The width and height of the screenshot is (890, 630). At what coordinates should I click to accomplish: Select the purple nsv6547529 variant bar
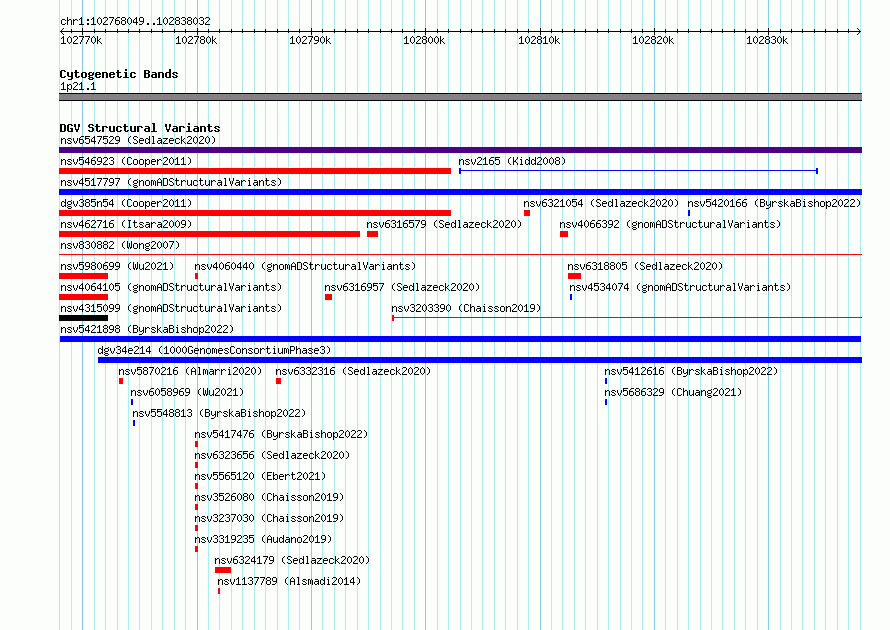460,150
